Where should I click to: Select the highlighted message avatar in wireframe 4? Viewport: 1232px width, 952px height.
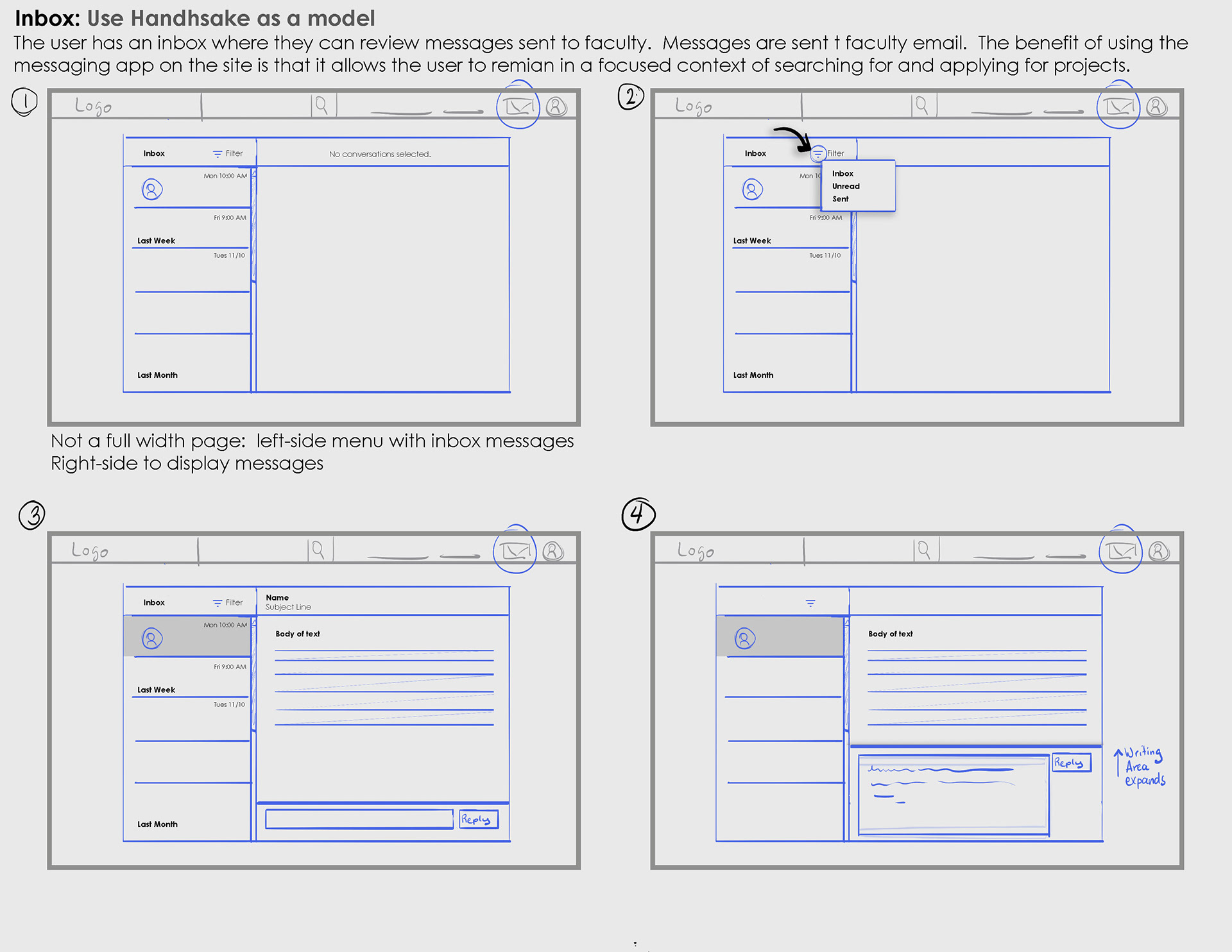coord(745,638)
